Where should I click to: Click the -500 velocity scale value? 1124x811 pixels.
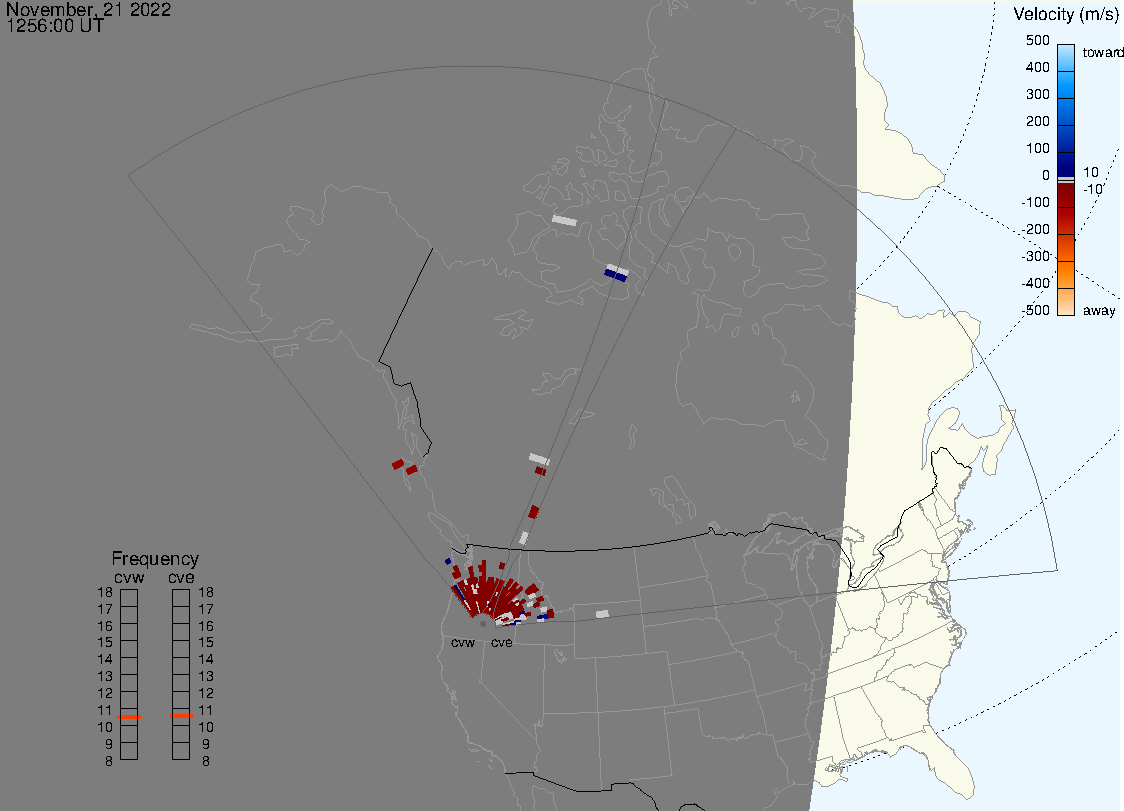[1036, 310]
